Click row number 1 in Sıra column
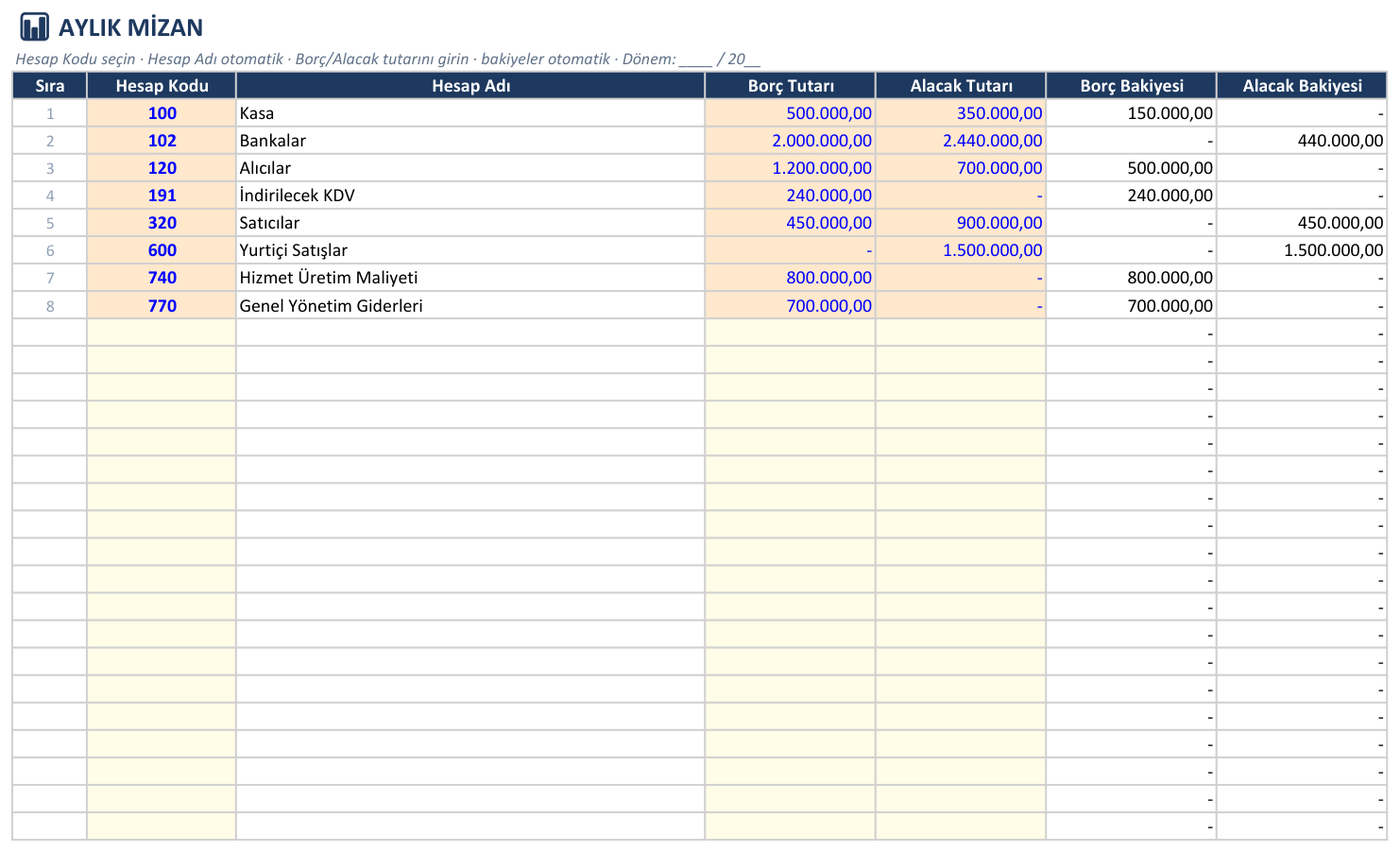The image size is (1400, 852). pyautogui.click(x=50, y=113)
